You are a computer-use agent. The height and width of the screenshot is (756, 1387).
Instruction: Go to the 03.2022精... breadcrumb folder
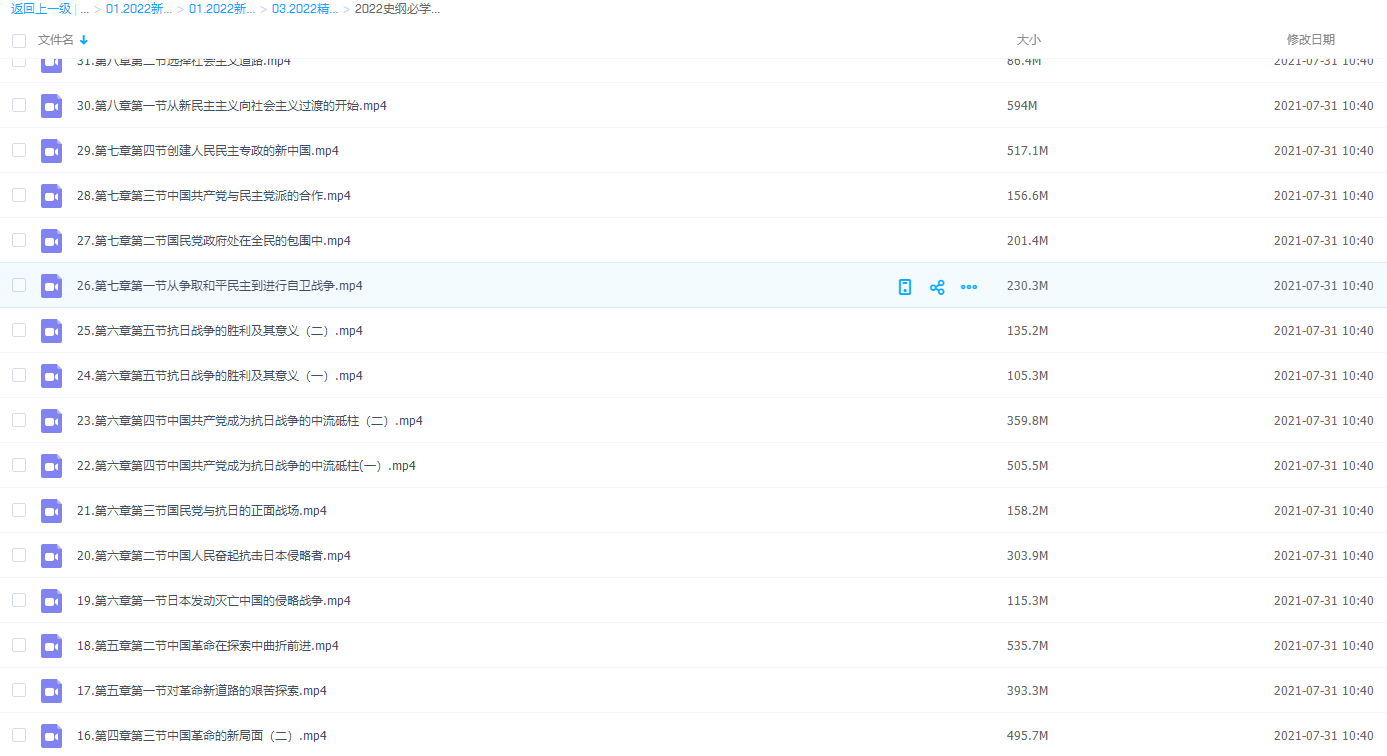(304, 9)
